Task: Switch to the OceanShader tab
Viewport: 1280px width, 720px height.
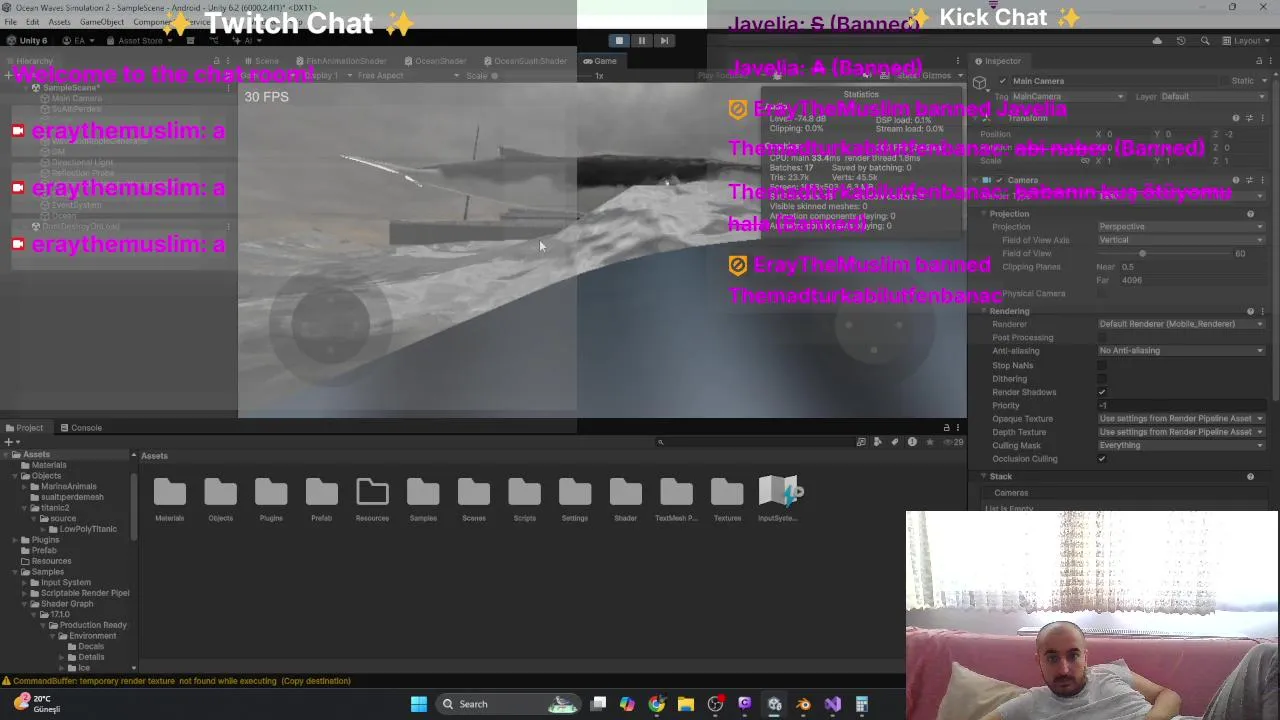Action: coord(434,61)
